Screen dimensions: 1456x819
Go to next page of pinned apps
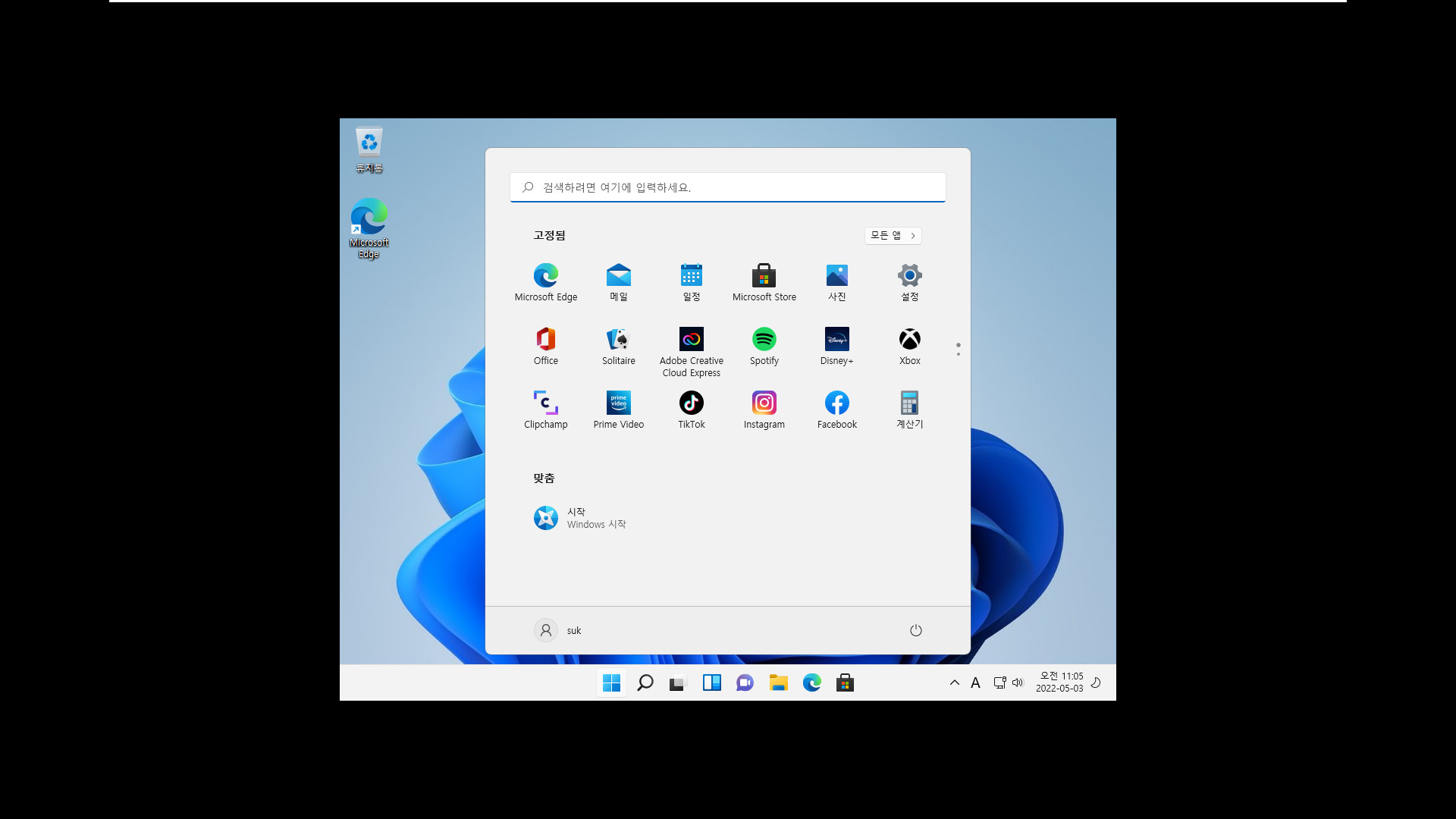[x=959, y=354]
